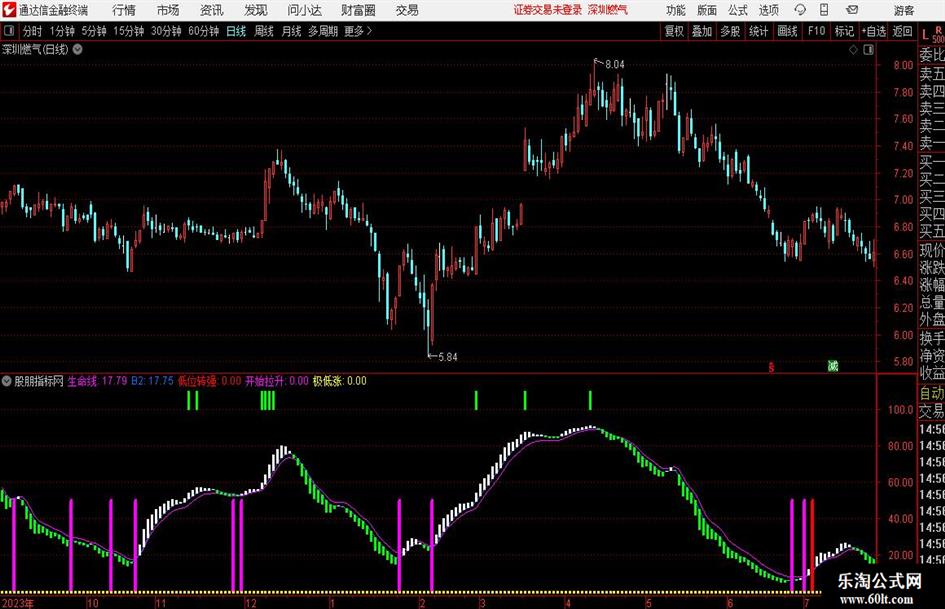
Task: Click the diamond icon at chart top-right
Action: point(853,50)
